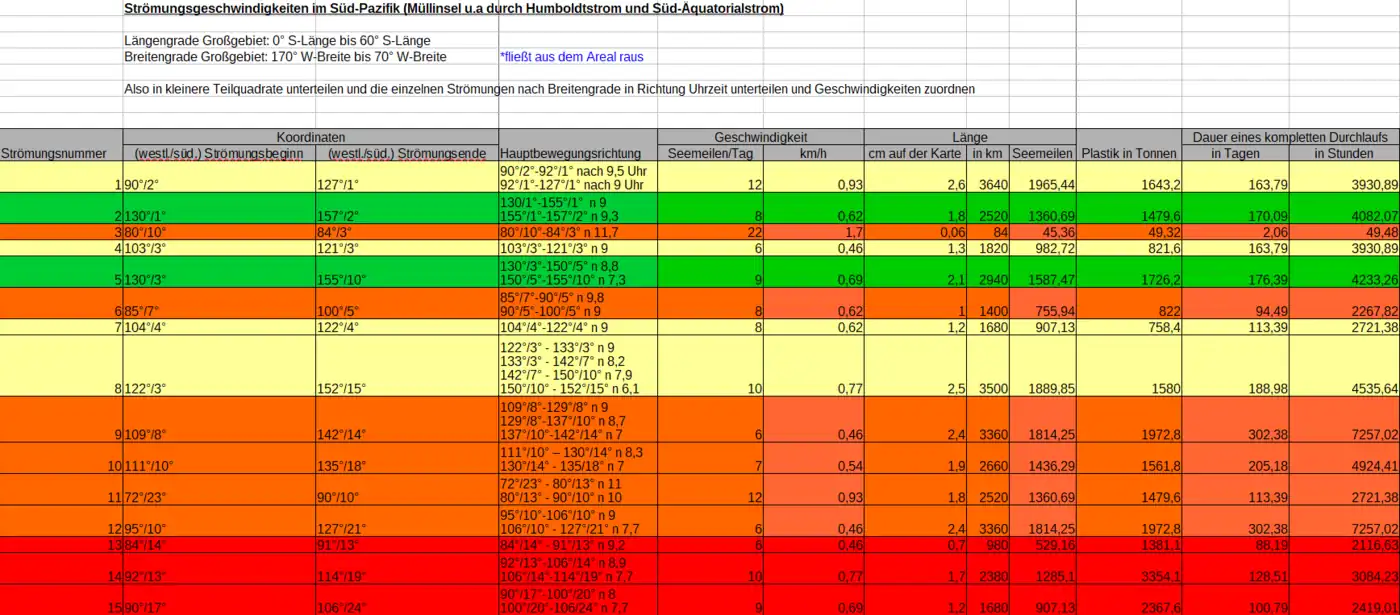Click the direction cell starting '111°/10° – 130°/14°'
Image resolution: width=1400 pixels, height=615 pixels.
577,459
